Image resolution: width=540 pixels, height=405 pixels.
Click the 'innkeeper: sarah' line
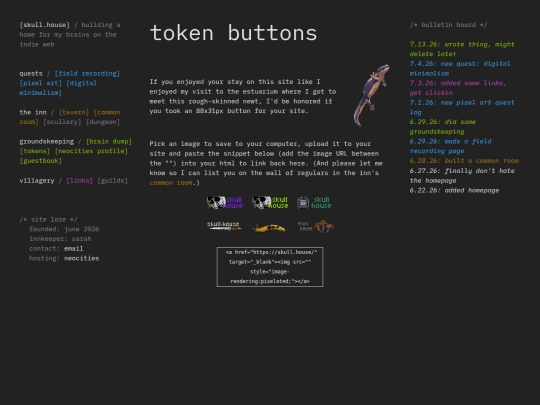tap(60, 239)
